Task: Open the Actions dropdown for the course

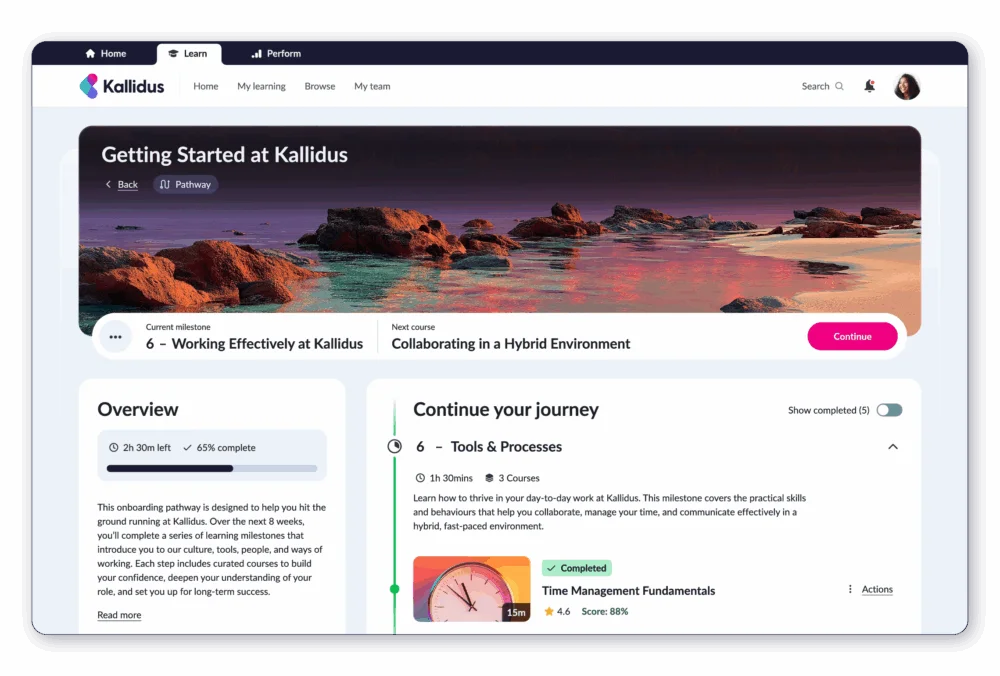Action: (x=877, y=590)
